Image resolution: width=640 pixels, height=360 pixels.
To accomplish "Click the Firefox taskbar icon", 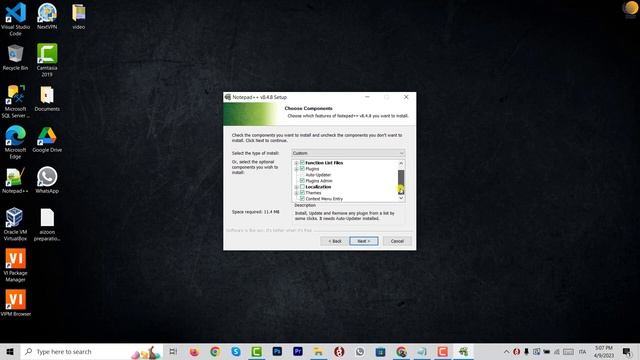I will pyautogui.click(x=194, y=351).
